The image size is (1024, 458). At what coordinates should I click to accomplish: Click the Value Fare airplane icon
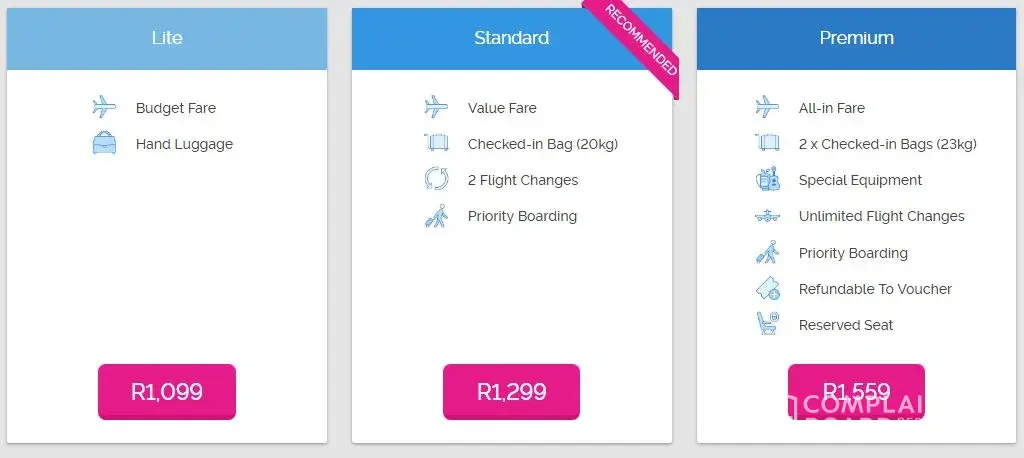(x=436, y=107)
